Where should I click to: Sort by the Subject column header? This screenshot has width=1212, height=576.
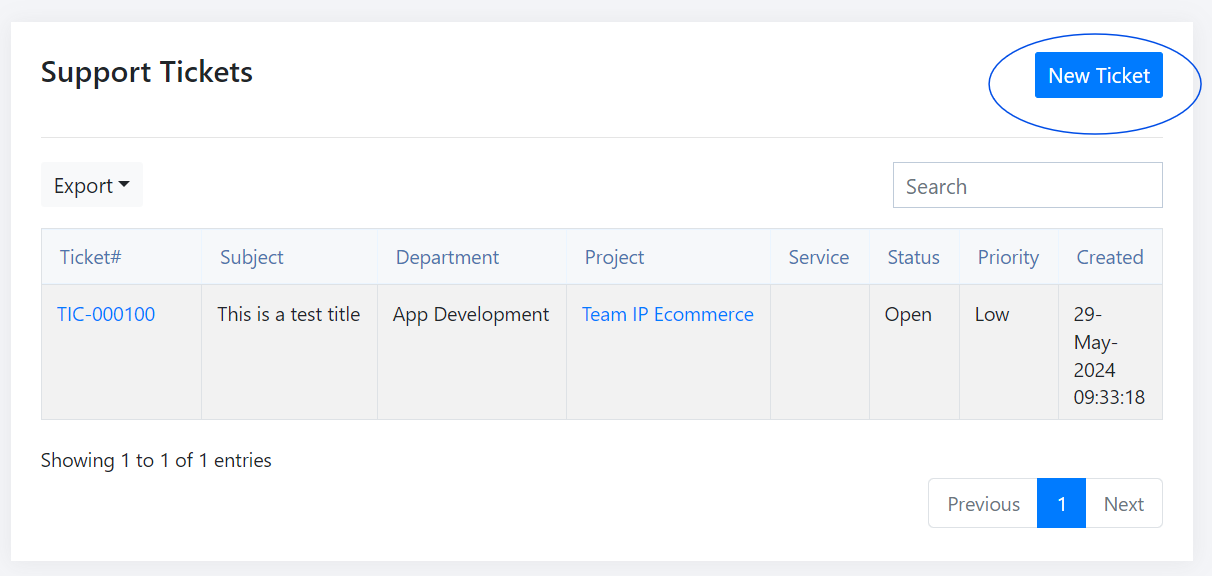[252, 257]
